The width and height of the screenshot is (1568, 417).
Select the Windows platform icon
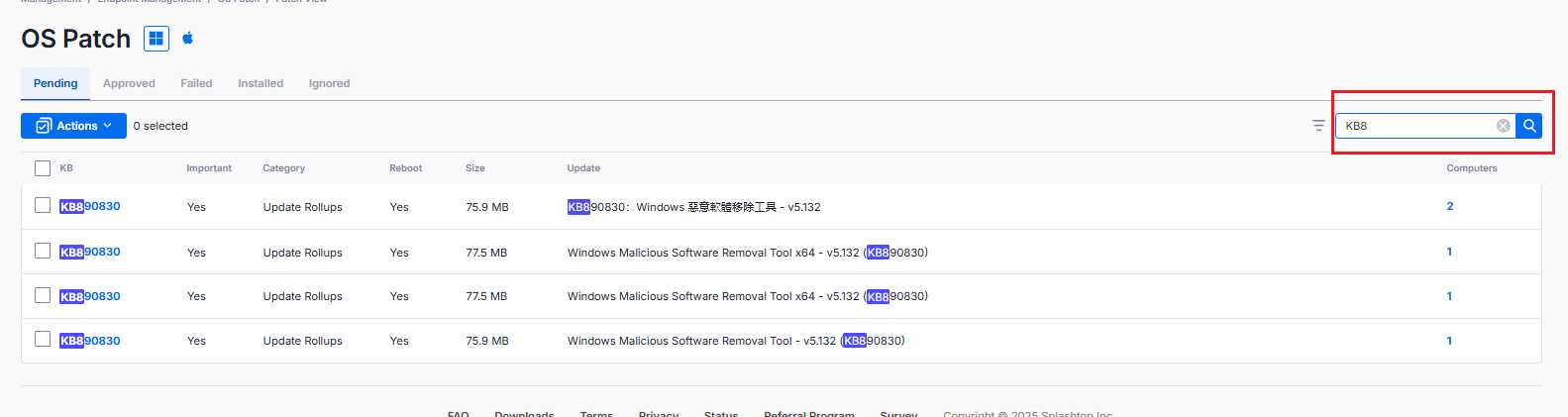tap(157, 39)
